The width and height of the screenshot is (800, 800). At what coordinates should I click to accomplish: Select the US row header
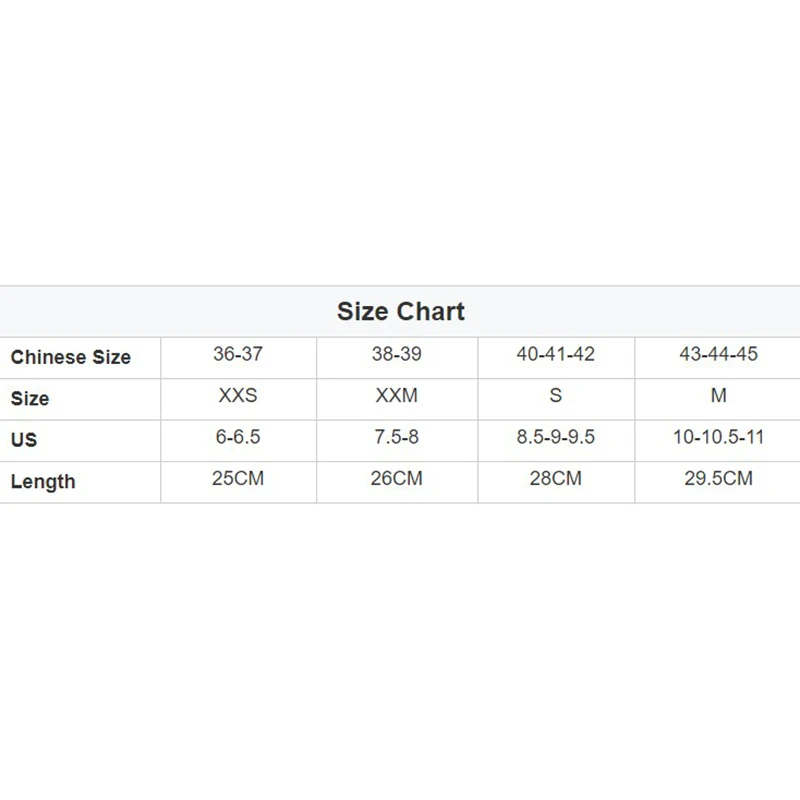[x=24, y=440]
